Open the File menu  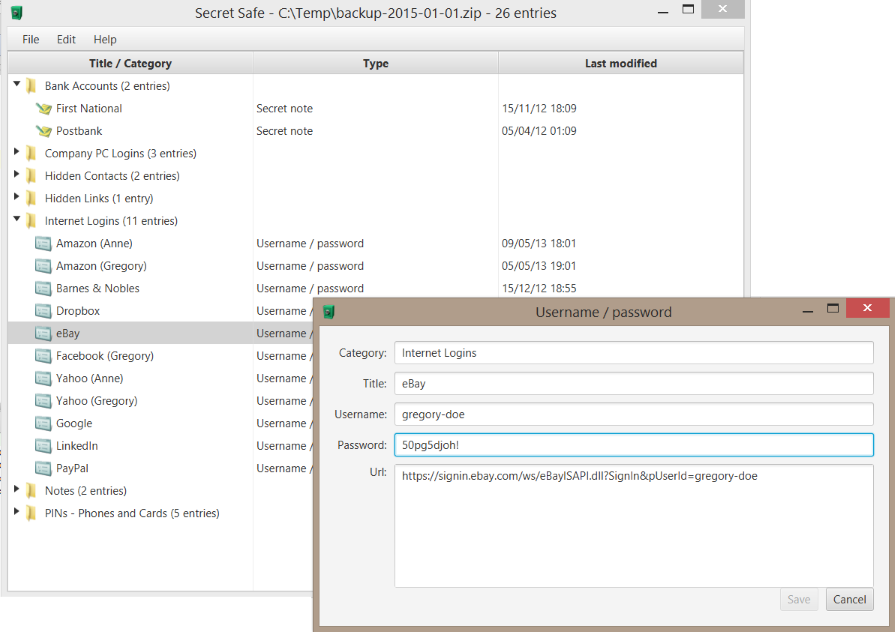[x=31, y=39]
